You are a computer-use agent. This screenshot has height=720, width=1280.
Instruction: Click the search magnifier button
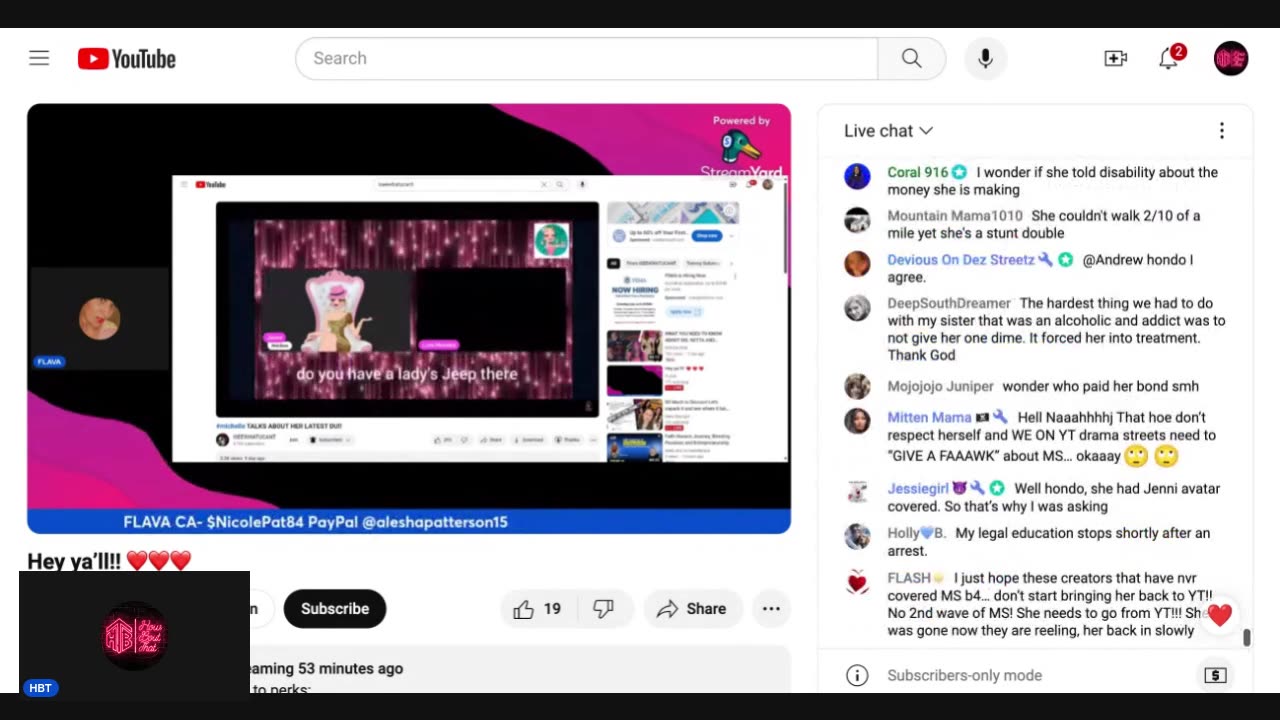[911, 58]
